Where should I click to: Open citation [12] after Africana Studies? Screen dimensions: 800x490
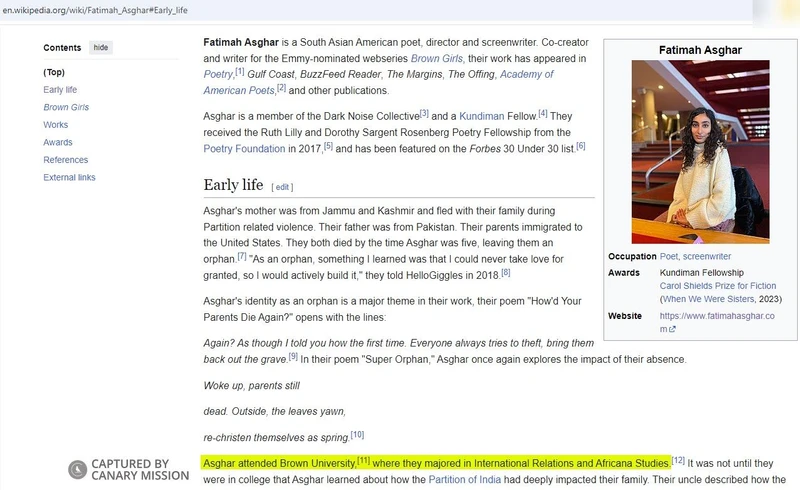[678, 460]
